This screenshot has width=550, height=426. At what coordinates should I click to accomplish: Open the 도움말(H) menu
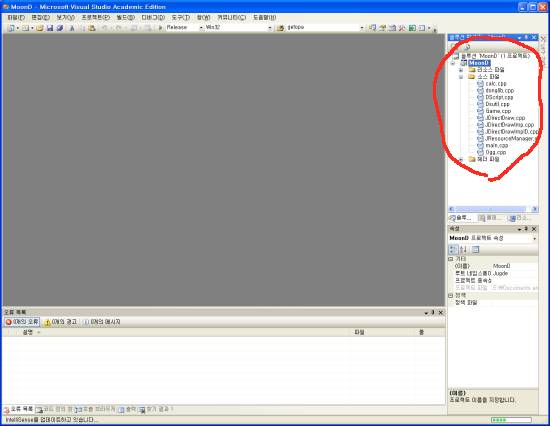(x=264, y=18)
